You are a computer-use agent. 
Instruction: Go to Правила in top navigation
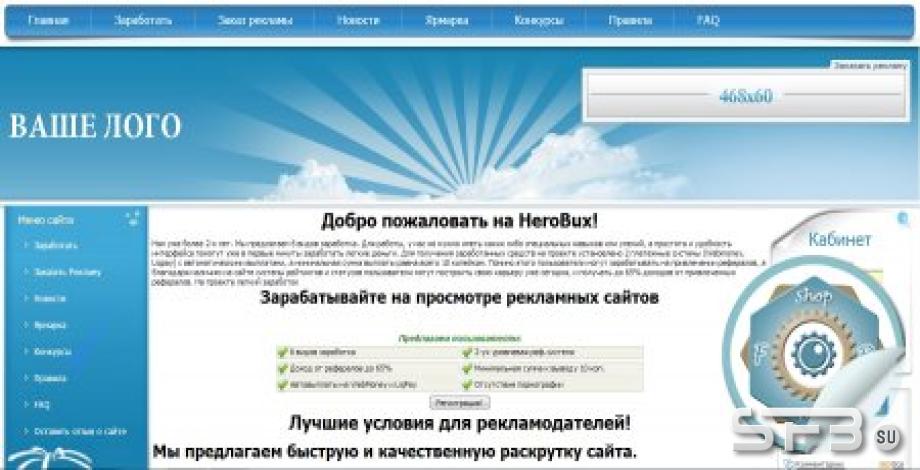pos(630,21)
